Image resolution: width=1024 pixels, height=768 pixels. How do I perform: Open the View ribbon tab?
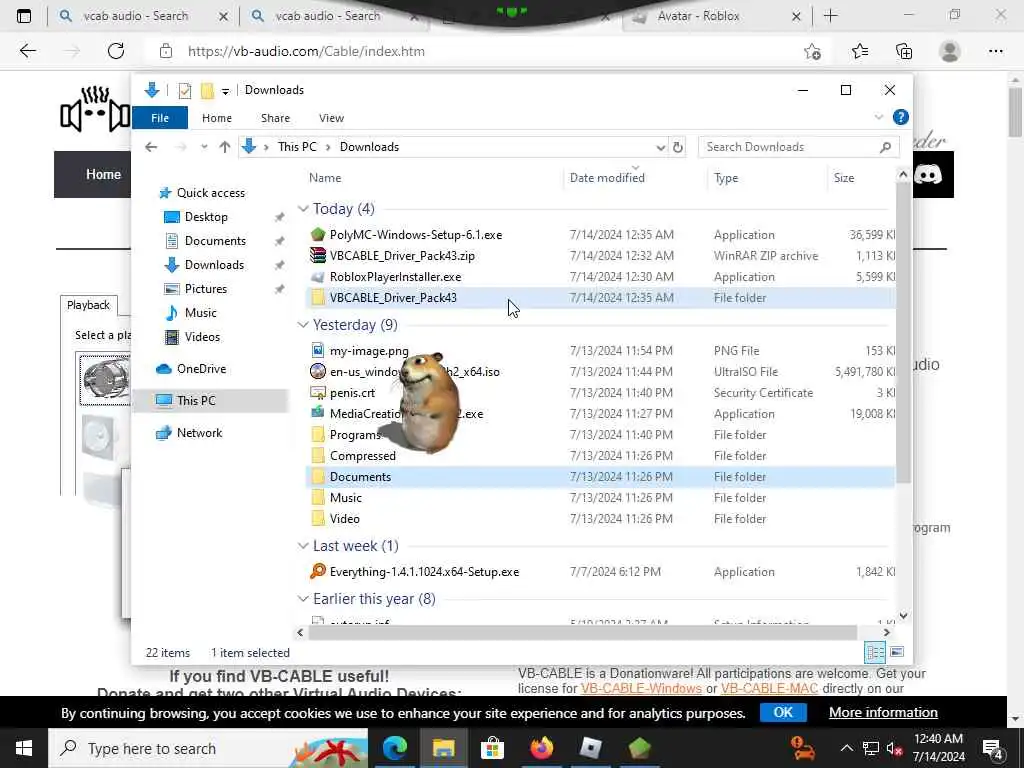331,118
